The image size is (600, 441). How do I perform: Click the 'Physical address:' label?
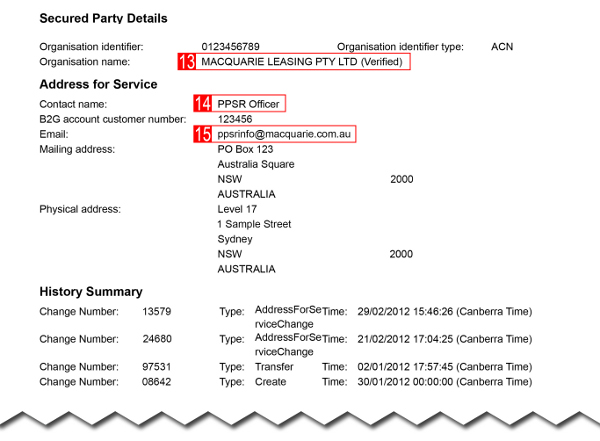(x=80, y=209)
